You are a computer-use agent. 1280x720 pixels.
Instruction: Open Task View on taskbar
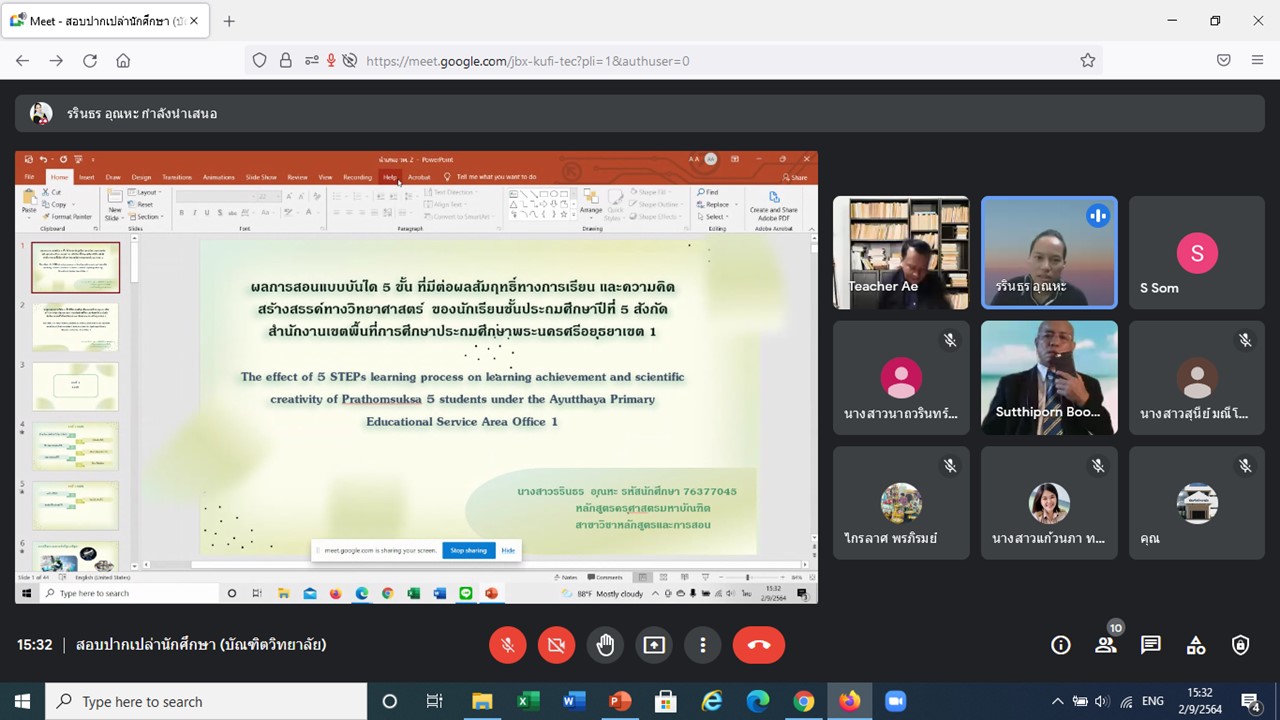point(434,701)
